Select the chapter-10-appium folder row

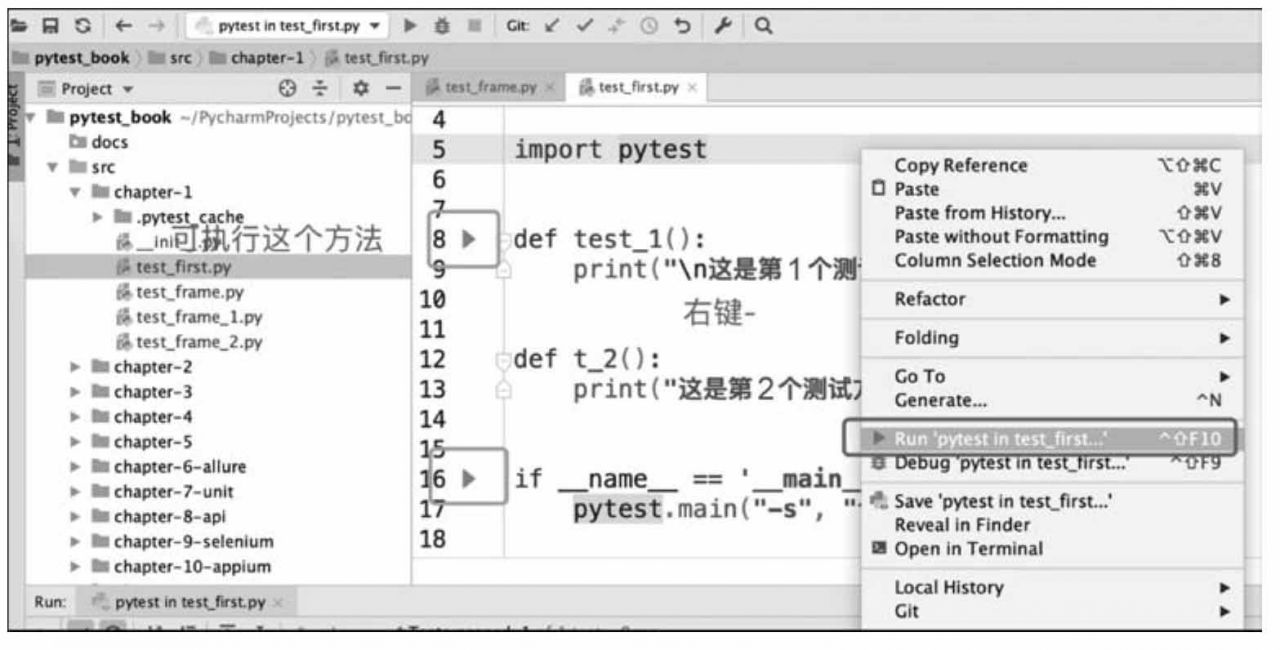click(218, 567)
